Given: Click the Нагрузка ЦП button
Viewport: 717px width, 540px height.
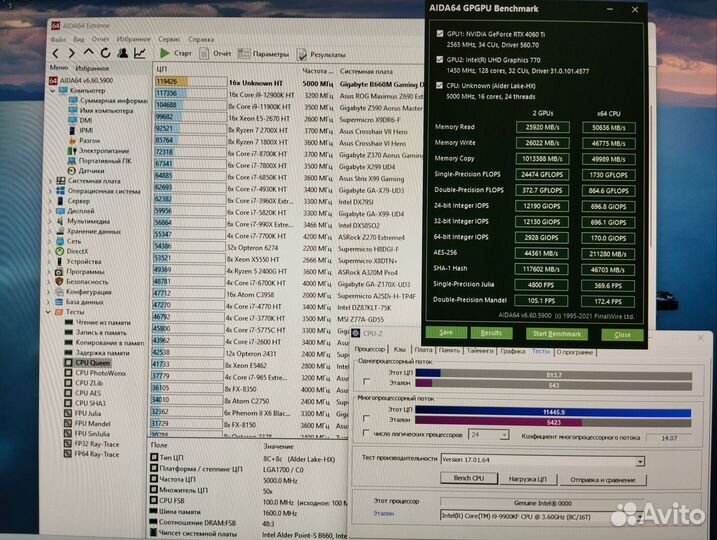Looking at the screenshot, I should coord(527,479).
